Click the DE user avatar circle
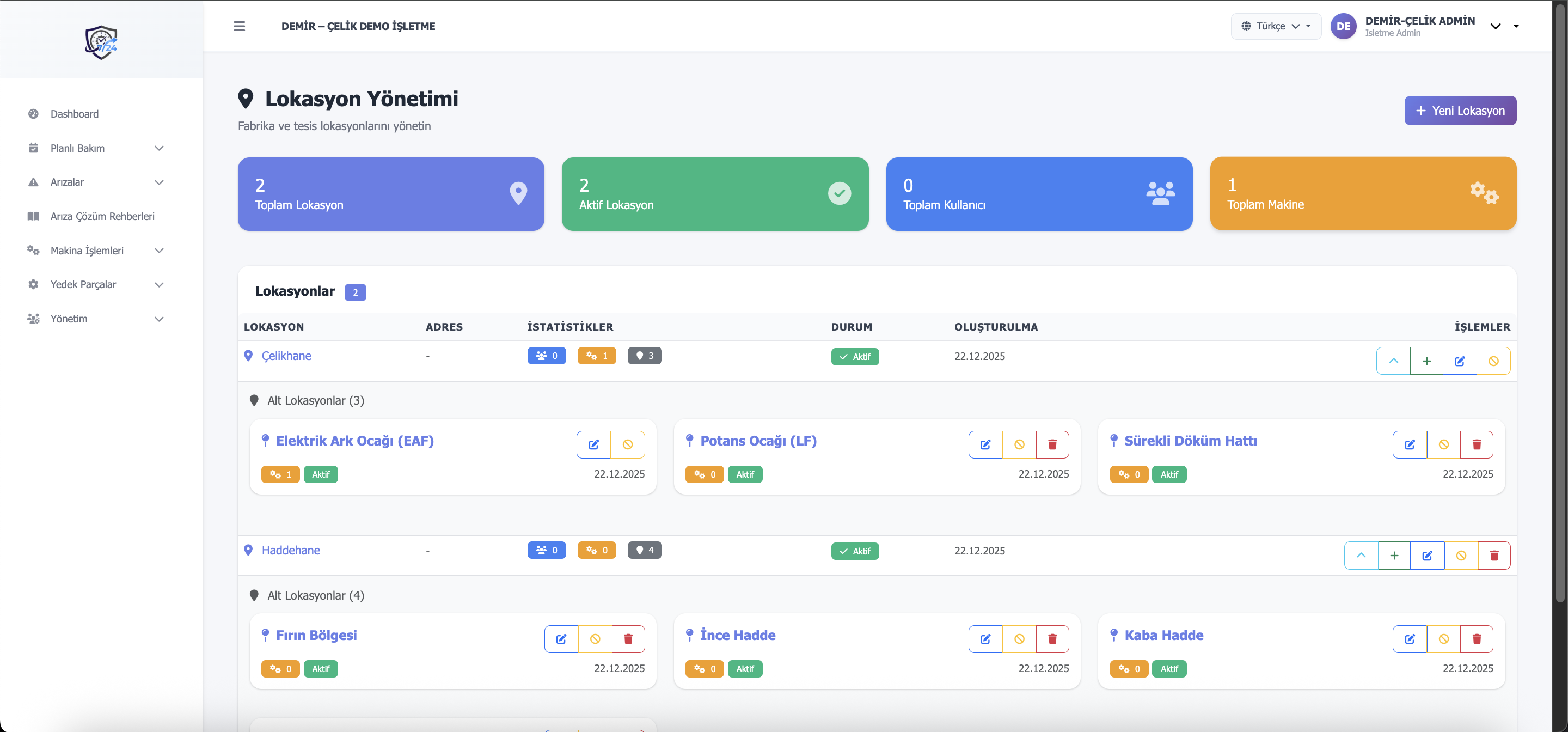 tap(1343, 26)
